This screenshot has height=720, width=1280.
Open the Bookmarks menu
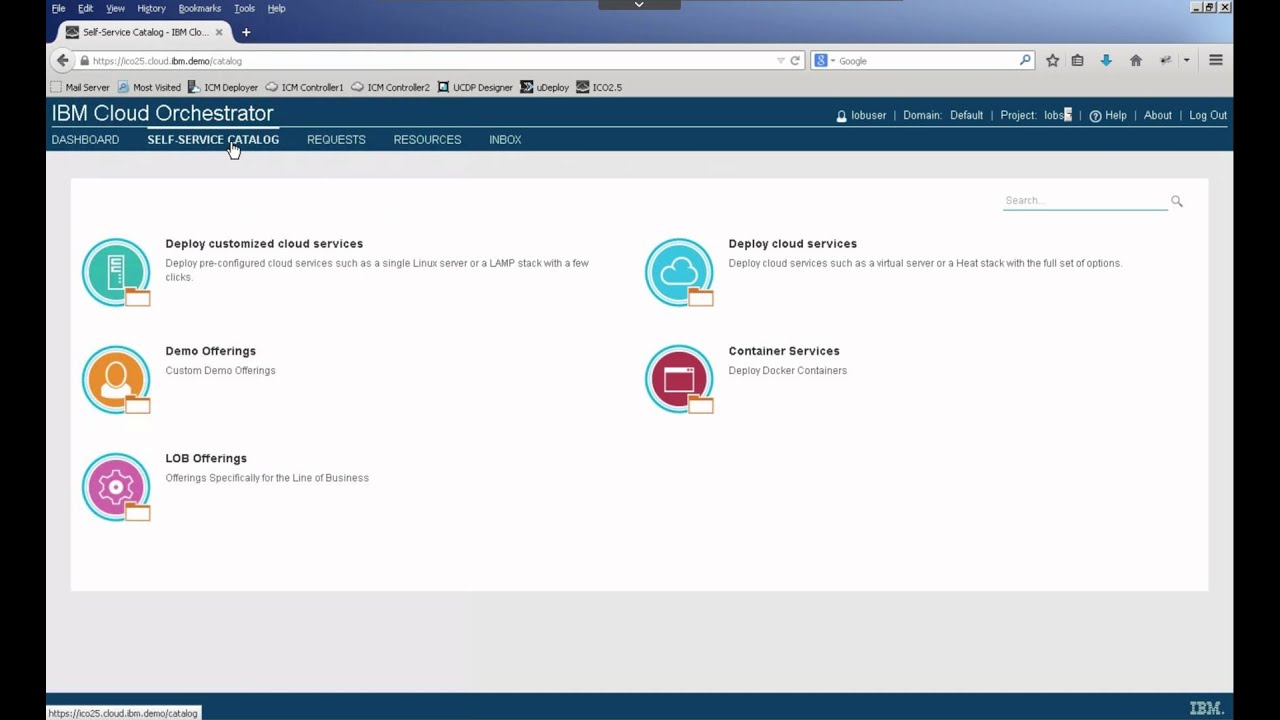click(x=200, y=8)
